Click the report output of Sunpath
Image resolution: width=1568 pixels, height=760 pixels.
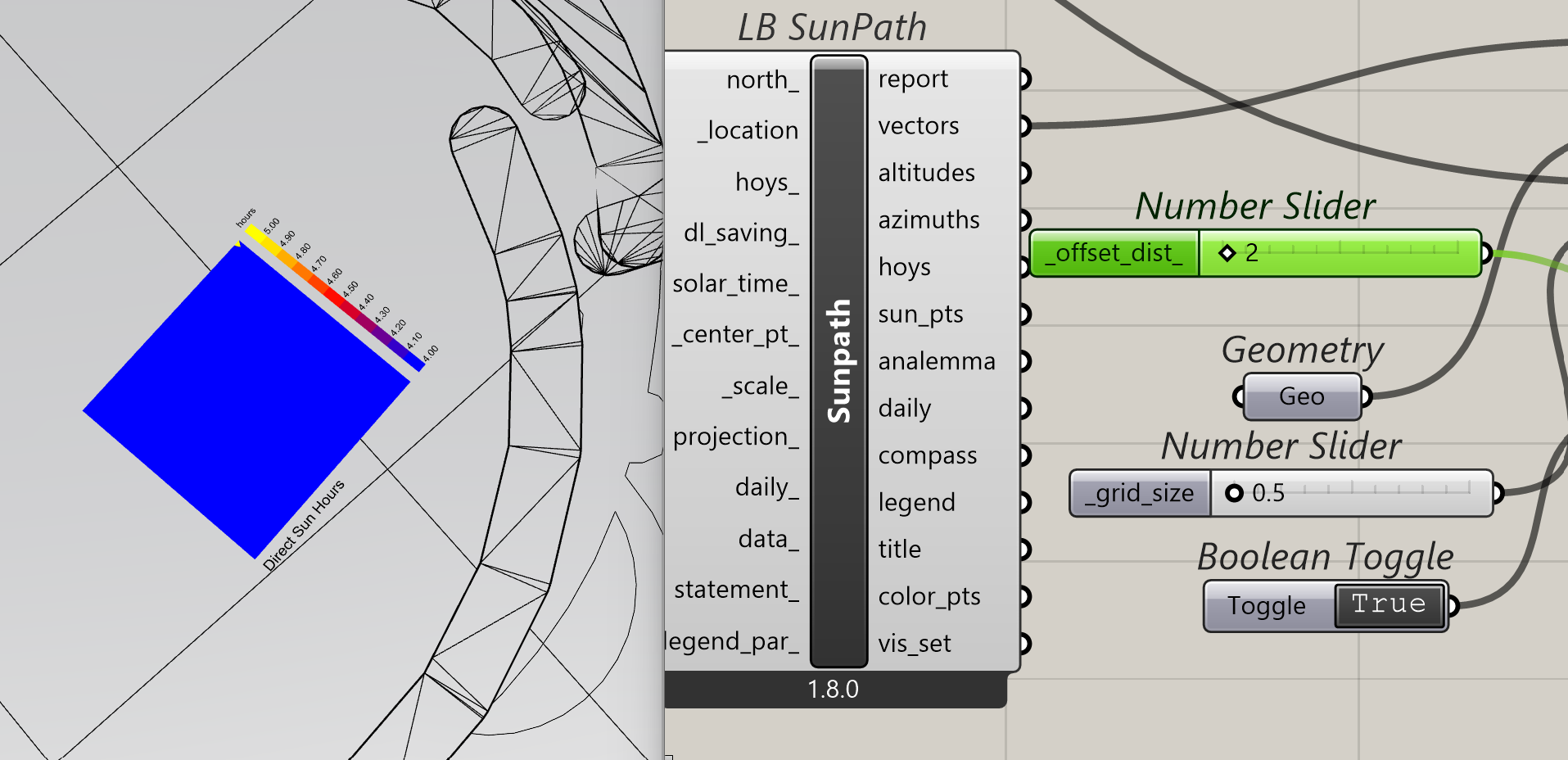(x=913, y=79)
